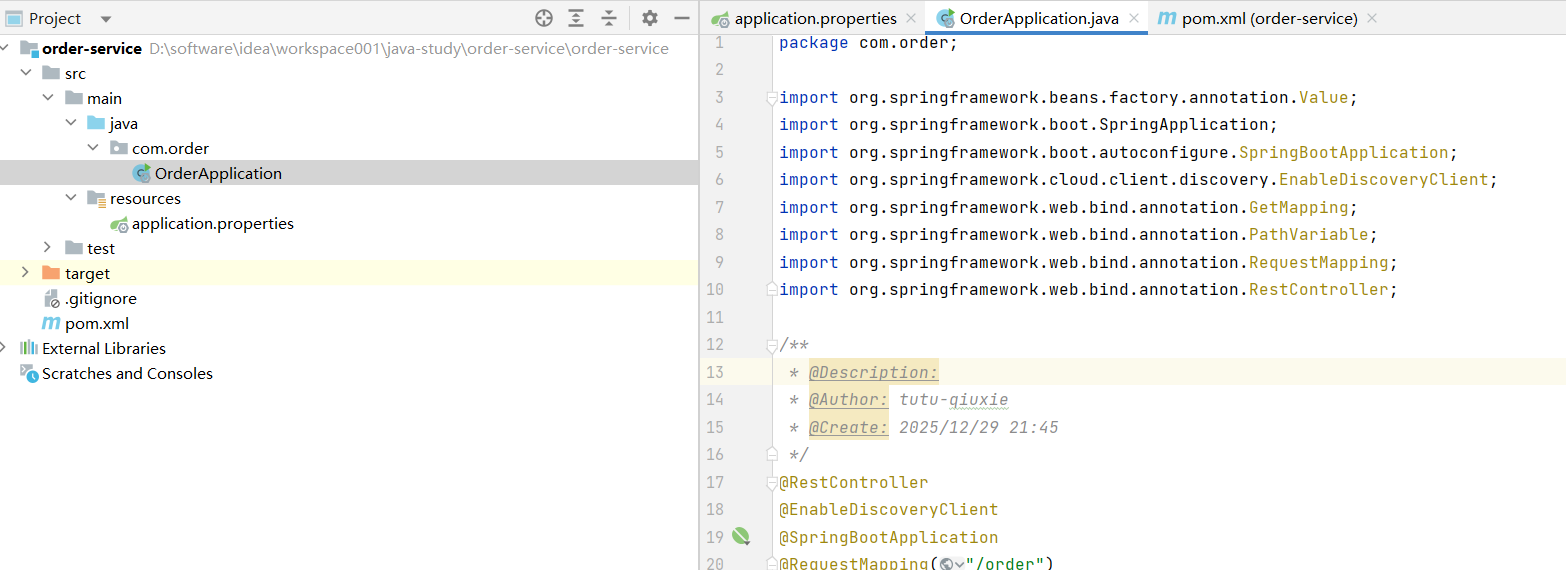The width and height of the screenshot is (1566, 570).
Task: Open the Project view dropdown arrow
Action: [106, 19]
